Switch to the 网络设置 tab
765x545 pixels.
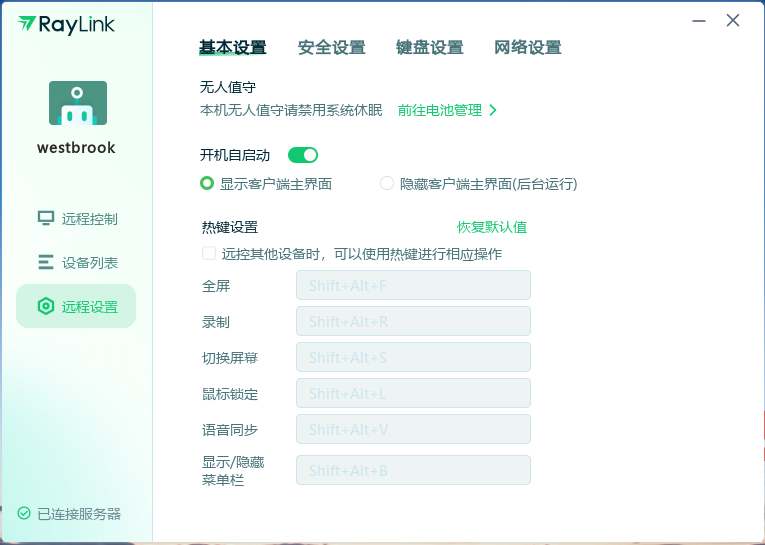[528, 48]
